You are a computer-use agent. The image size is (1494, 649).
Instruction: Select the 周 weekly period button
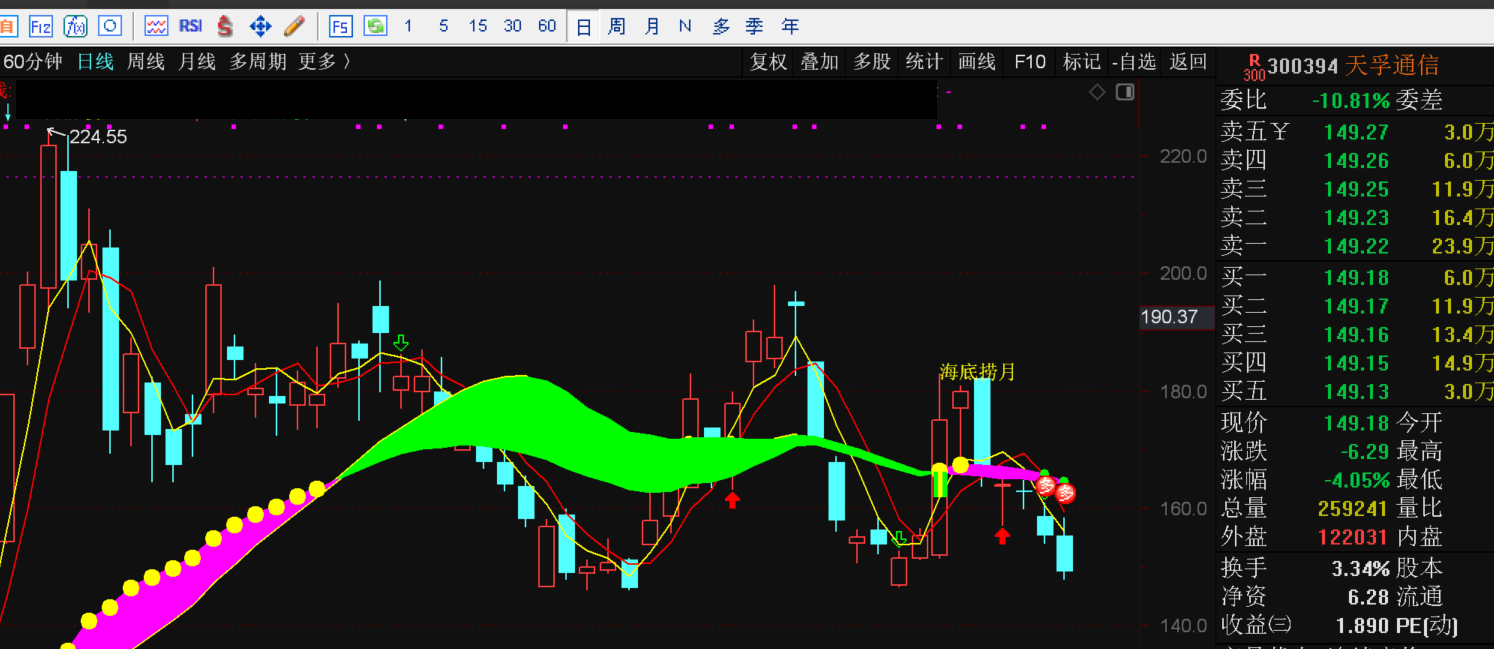tap(617, 26)
